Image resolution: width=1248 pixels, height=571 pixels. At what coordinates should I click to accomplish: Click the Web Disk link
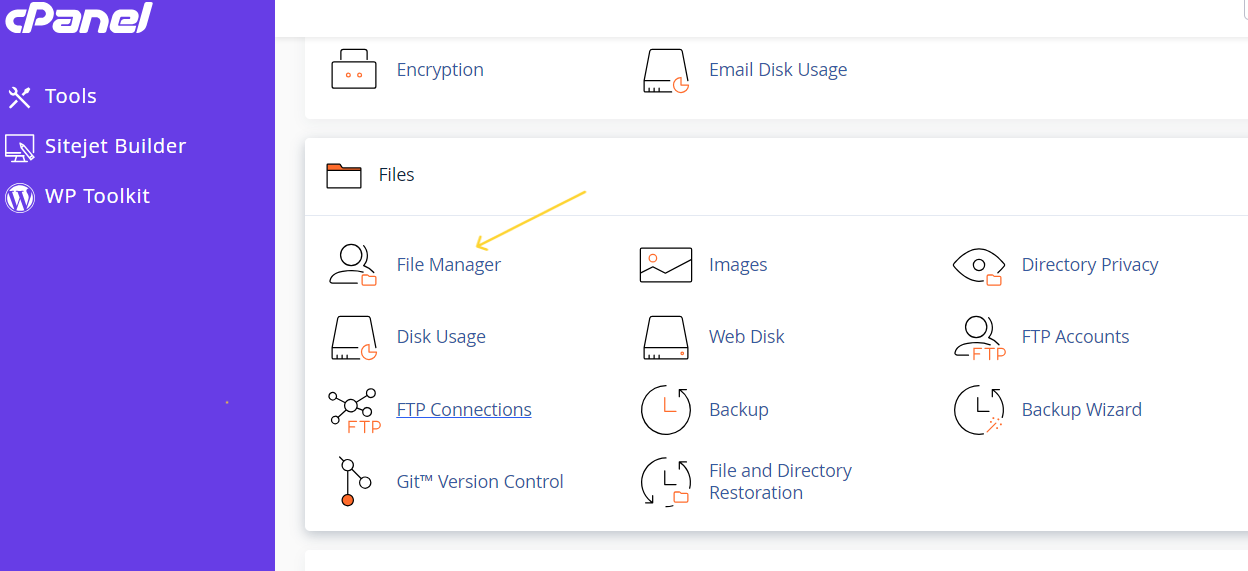pos(747,337)
